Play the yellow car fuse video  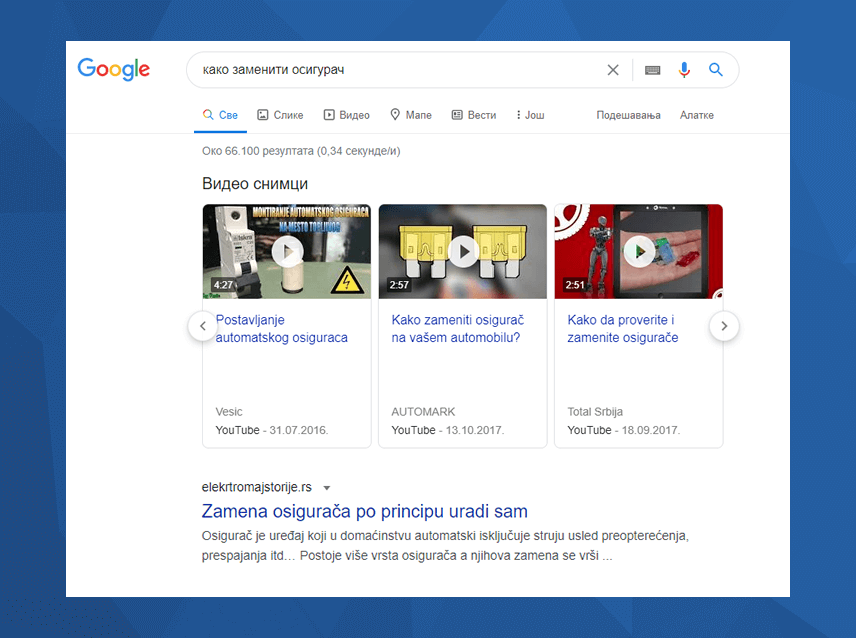(463, 251)
